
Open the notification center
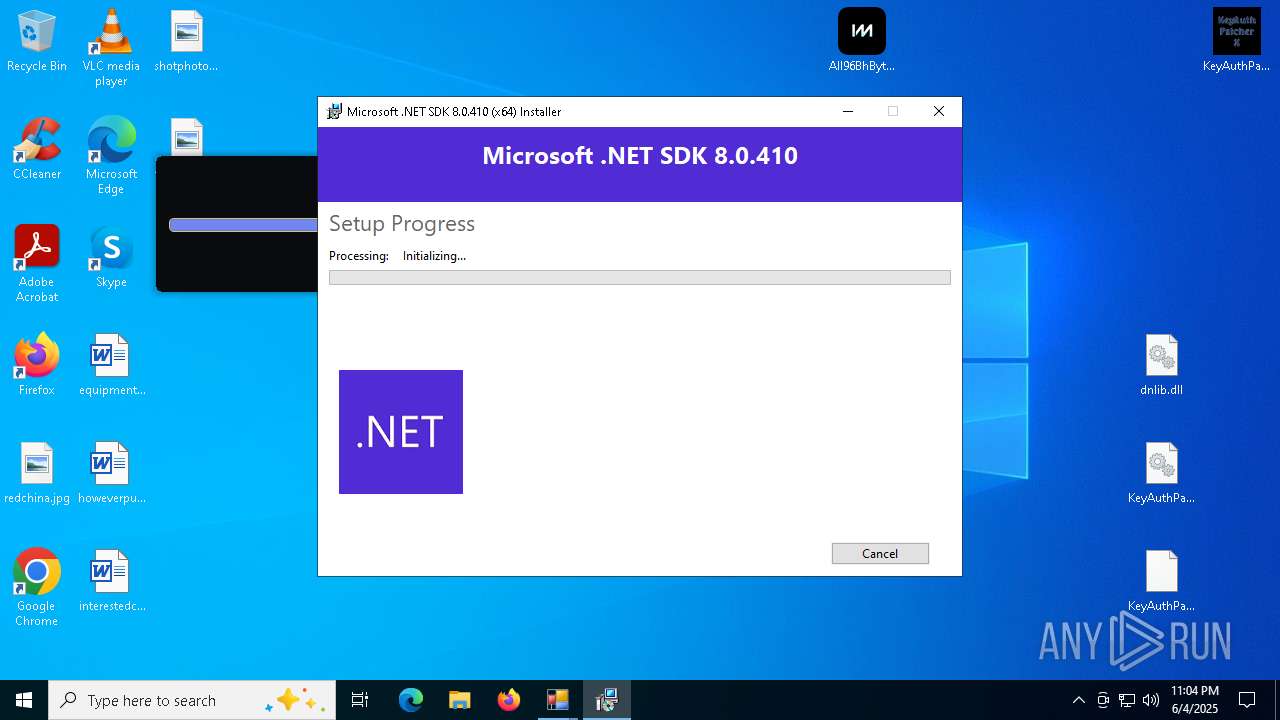pyautogui.click(x=1247, y=700)
